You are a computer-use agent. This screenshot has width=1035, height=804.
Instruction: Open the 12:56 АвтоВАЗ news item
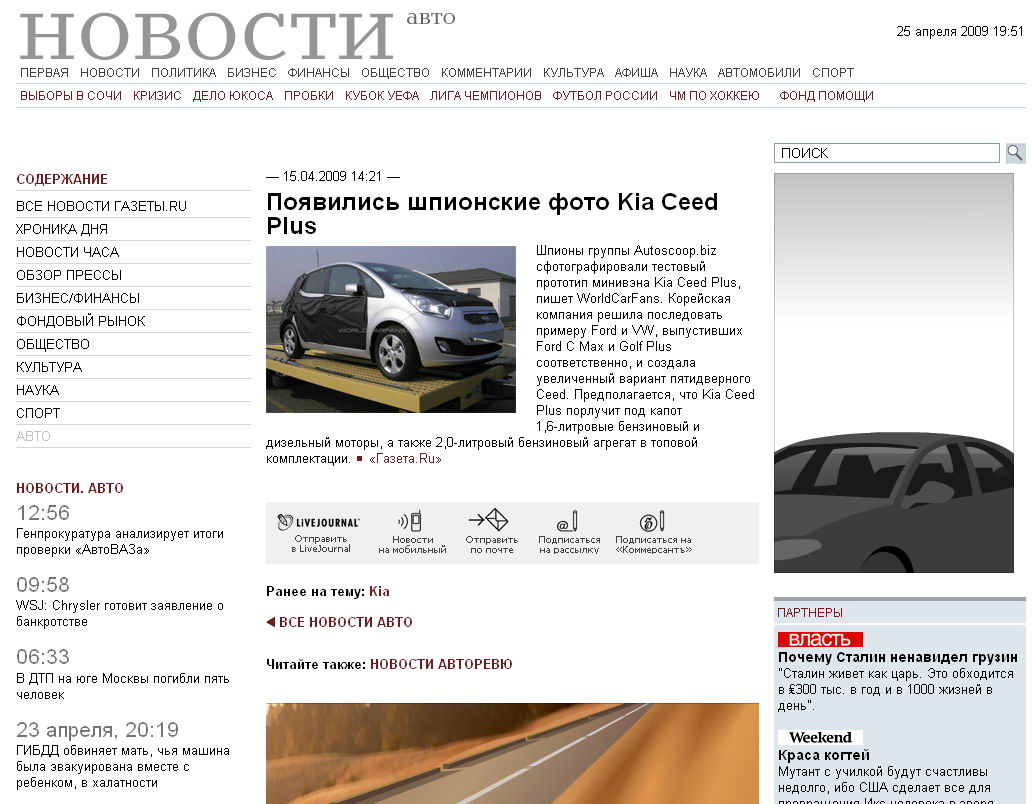120,541
